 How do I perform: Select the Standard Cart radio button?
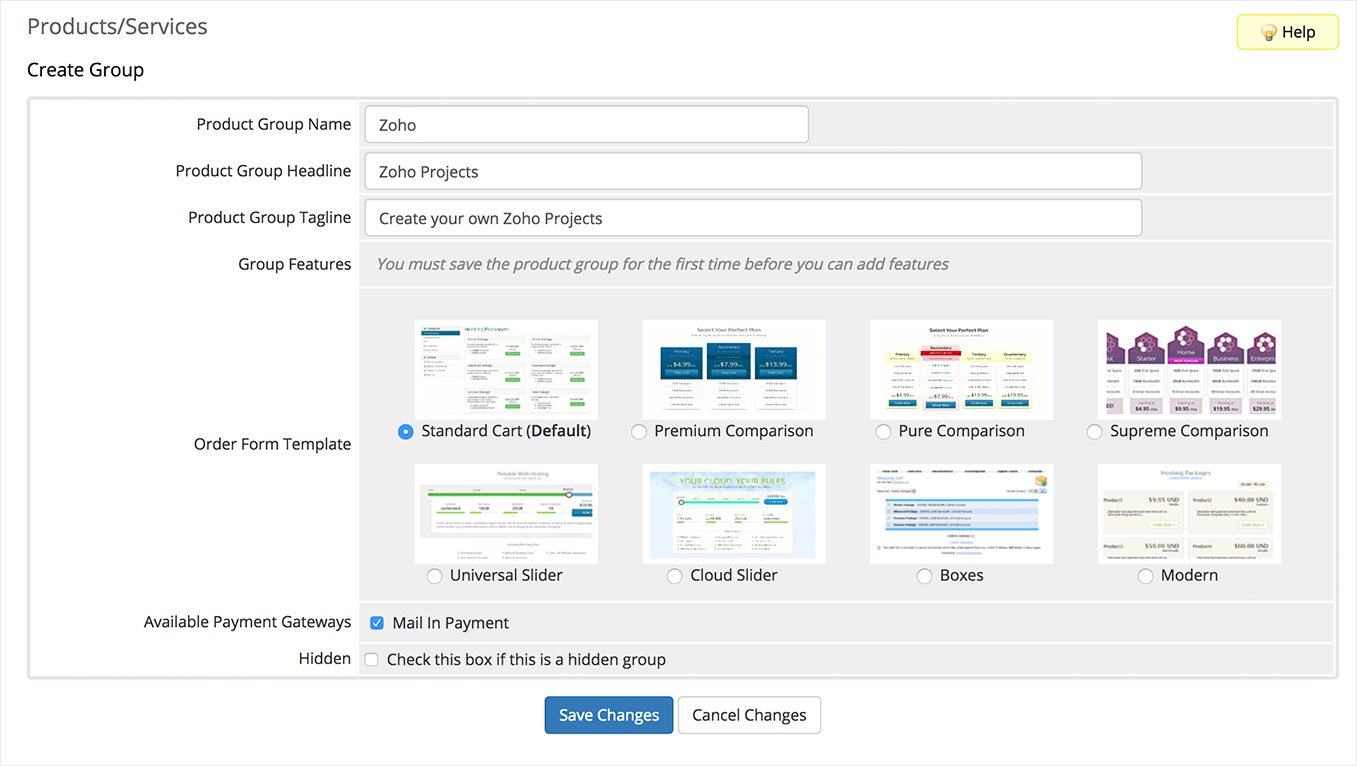pyautogui.click(x=405, y=432)
